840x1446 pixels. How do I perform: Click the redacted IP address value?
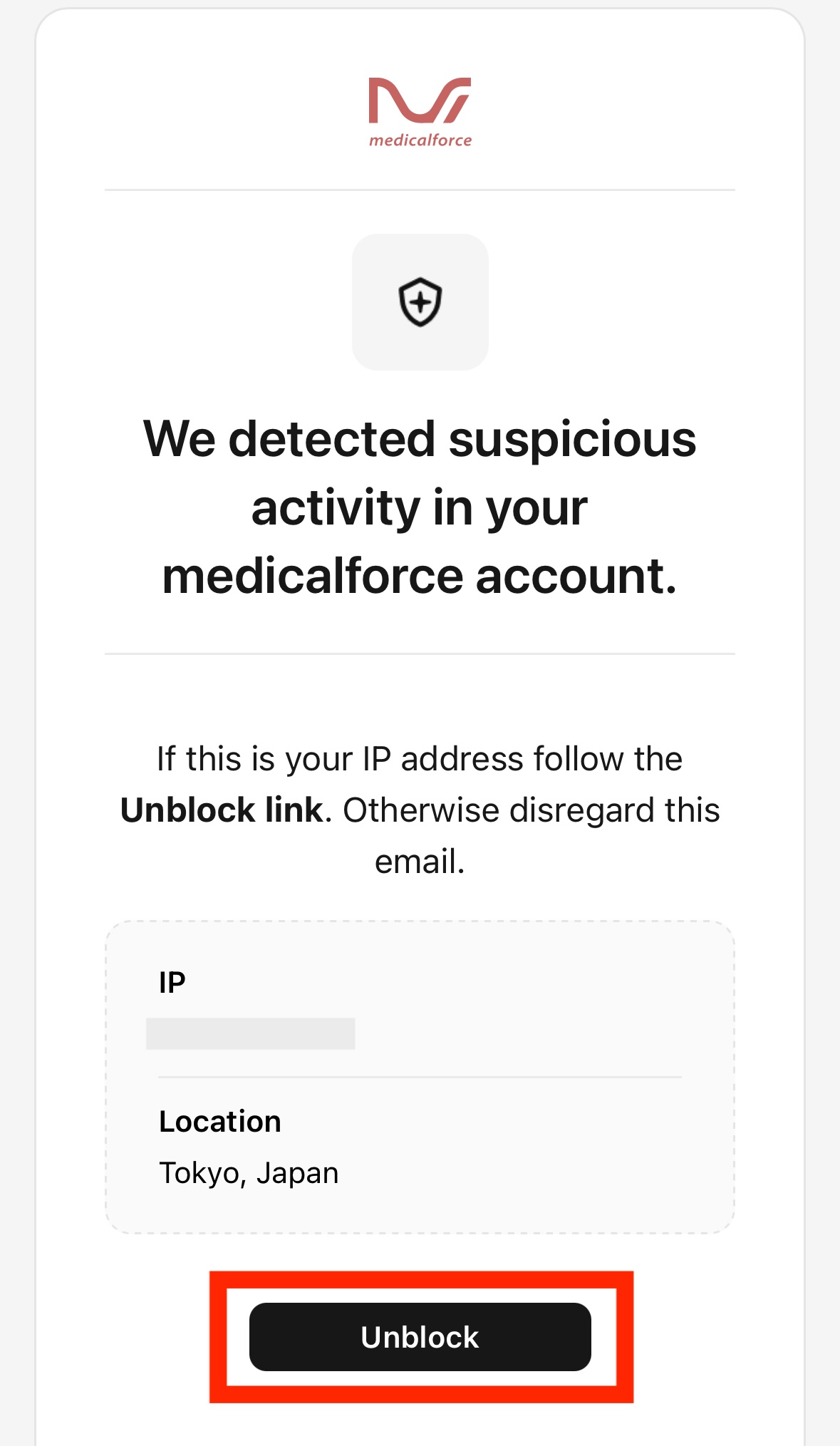click(x=250, y=1033)
